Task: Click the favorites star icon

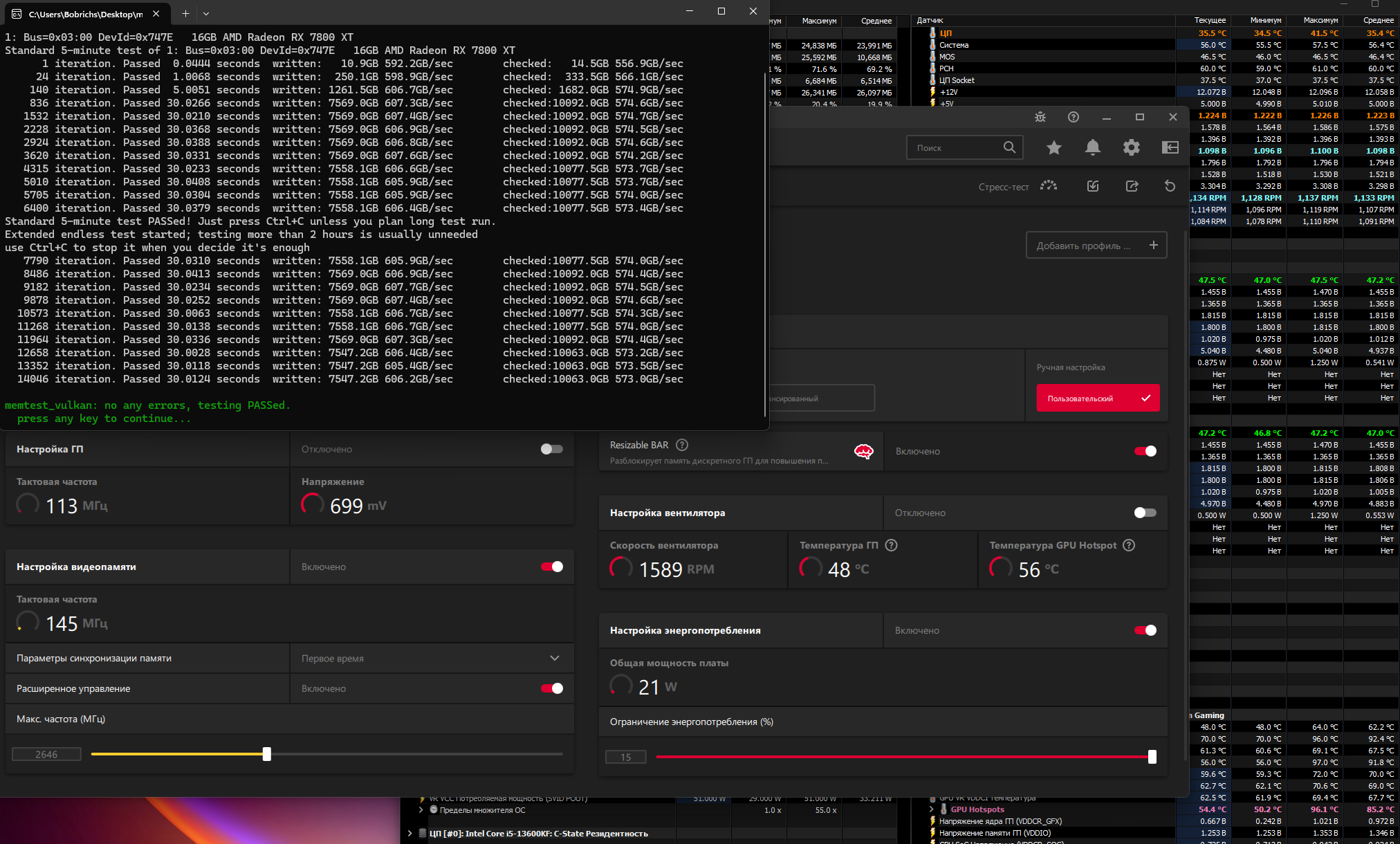Action: click(1054, 147)
